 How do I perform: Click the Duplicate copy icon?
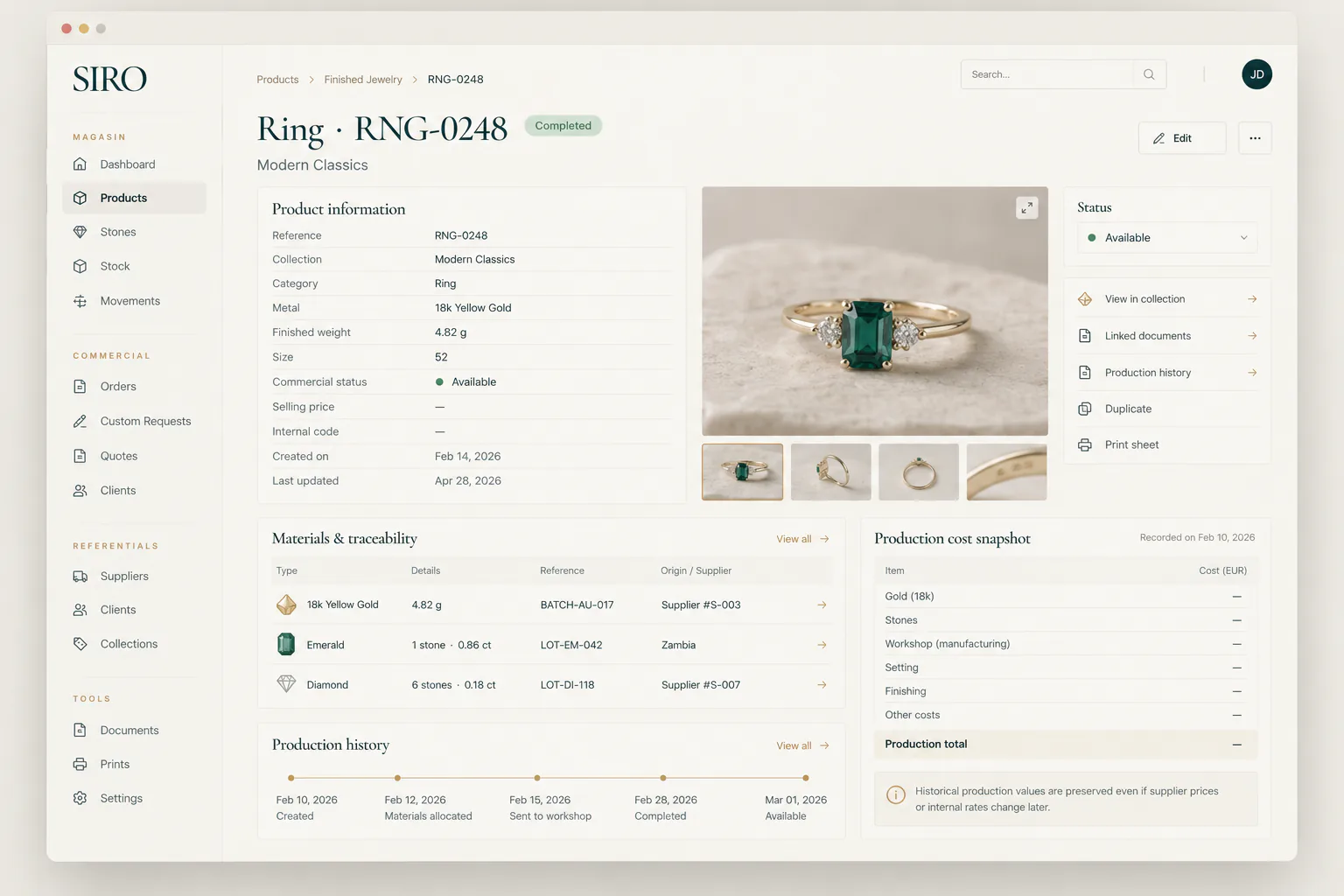coord(1085,409)
